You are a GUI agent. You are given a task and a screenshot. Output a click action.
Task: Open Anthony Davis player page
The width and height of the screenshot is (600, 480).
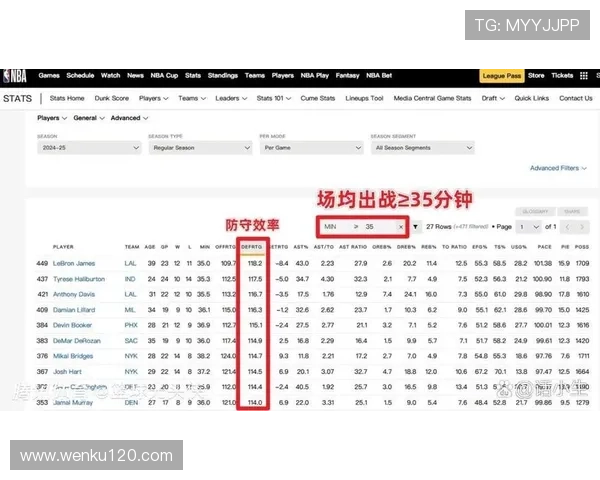click(74, 294)
